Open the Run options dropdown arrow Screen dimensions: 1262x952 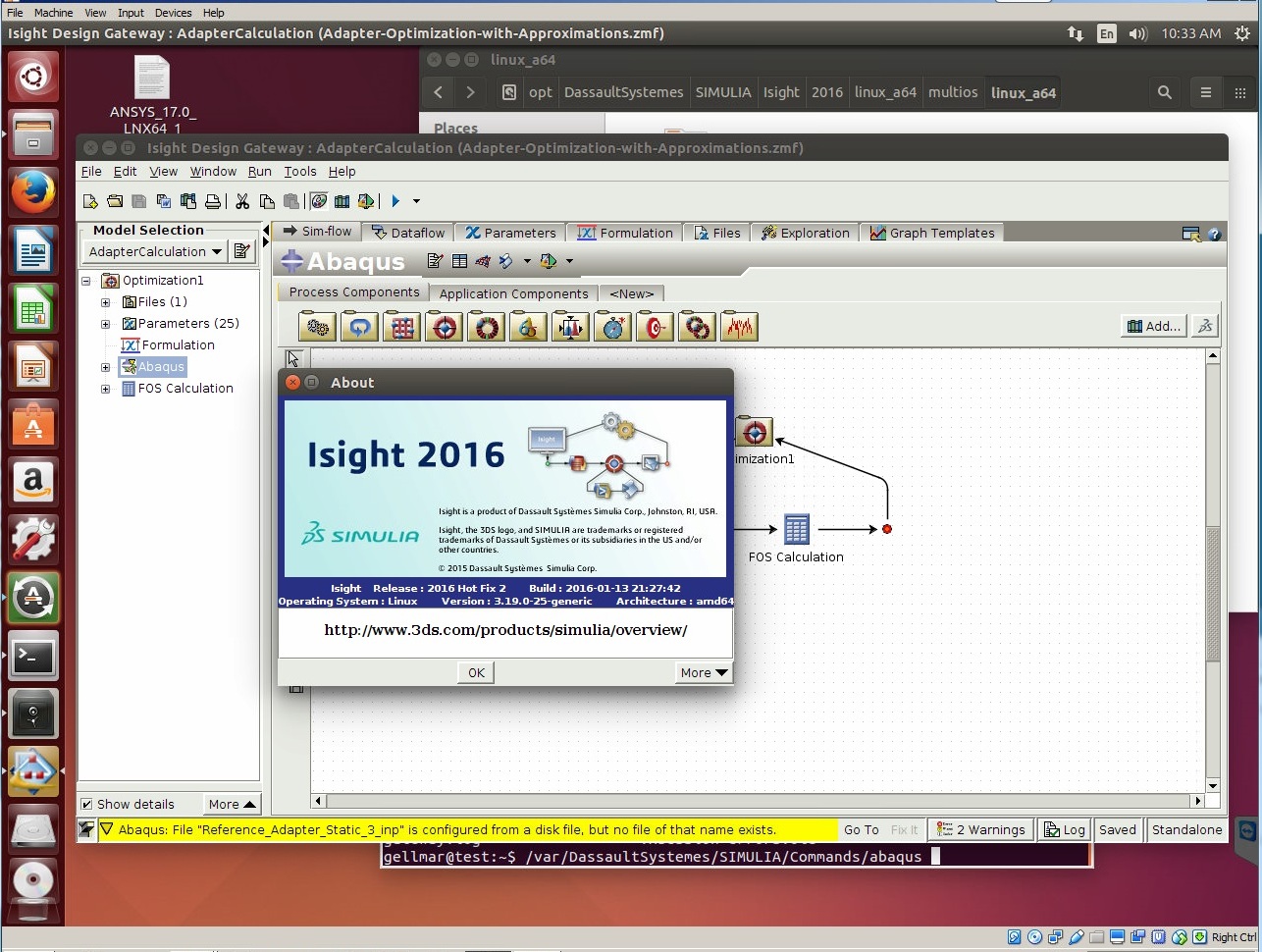(x=416, y=201)
